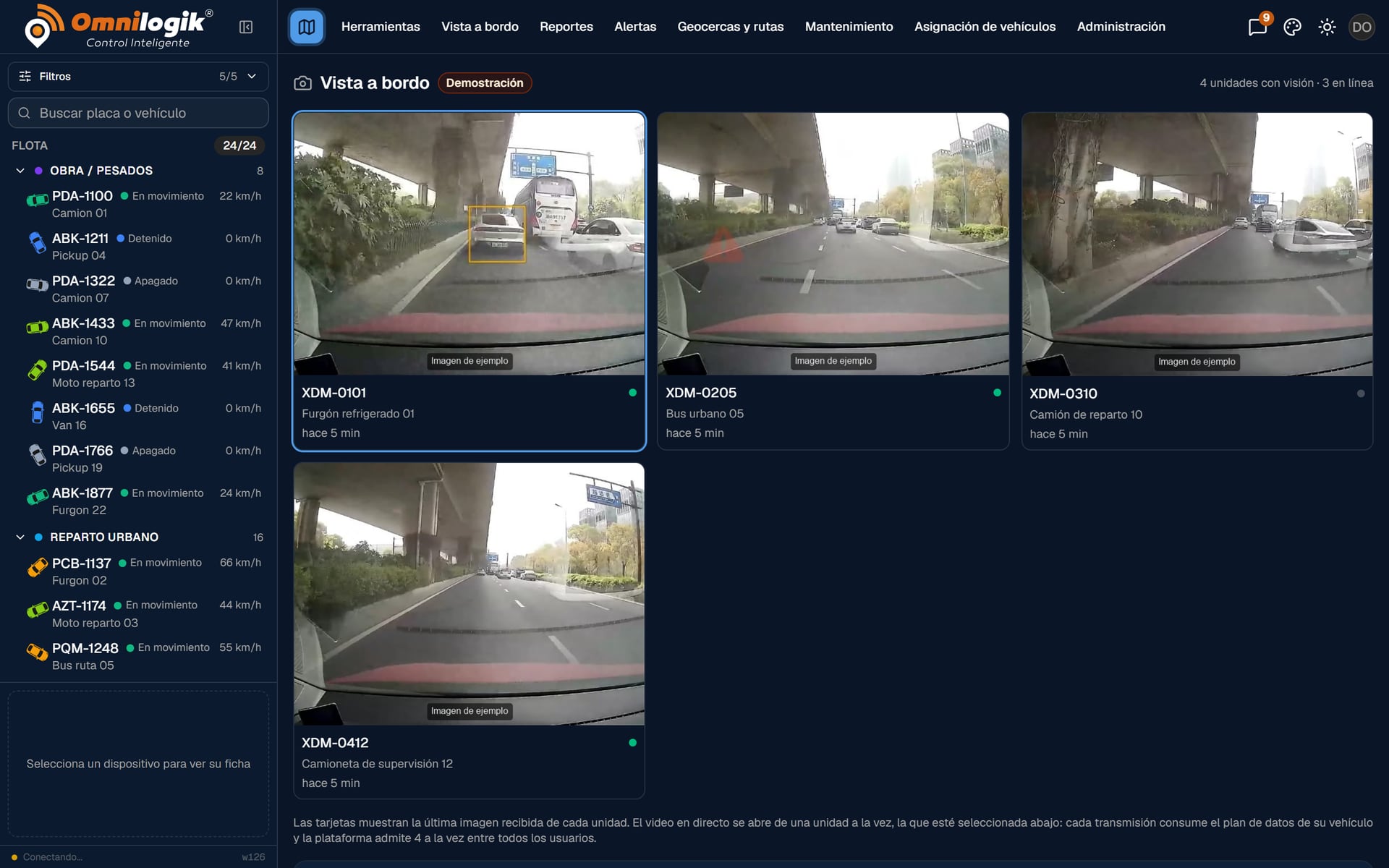Click the camera icon beside Vista a bordo

coord(302,83)
